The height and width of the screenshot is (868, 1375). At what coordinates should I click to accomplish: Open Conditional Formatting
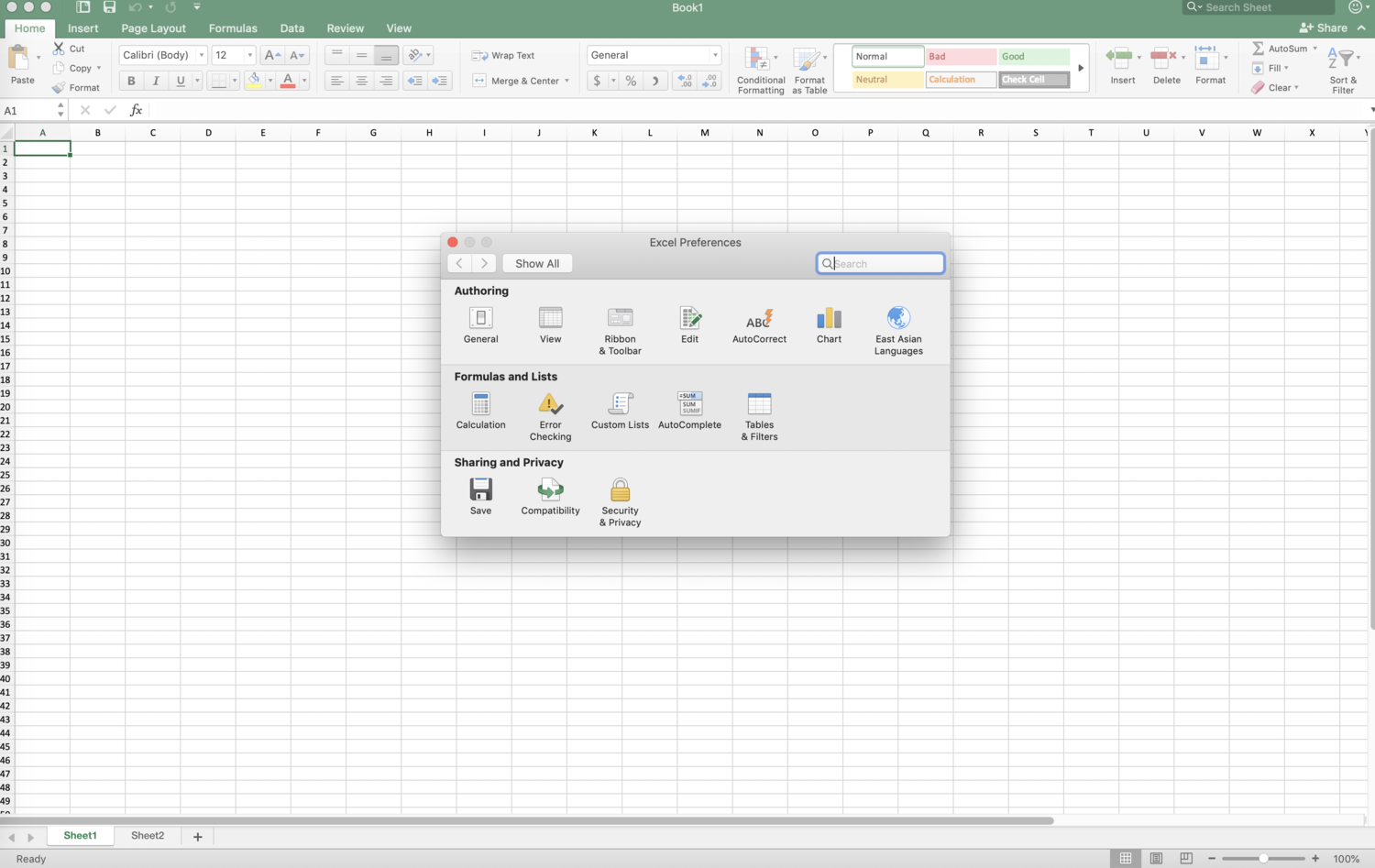[760, 71]
